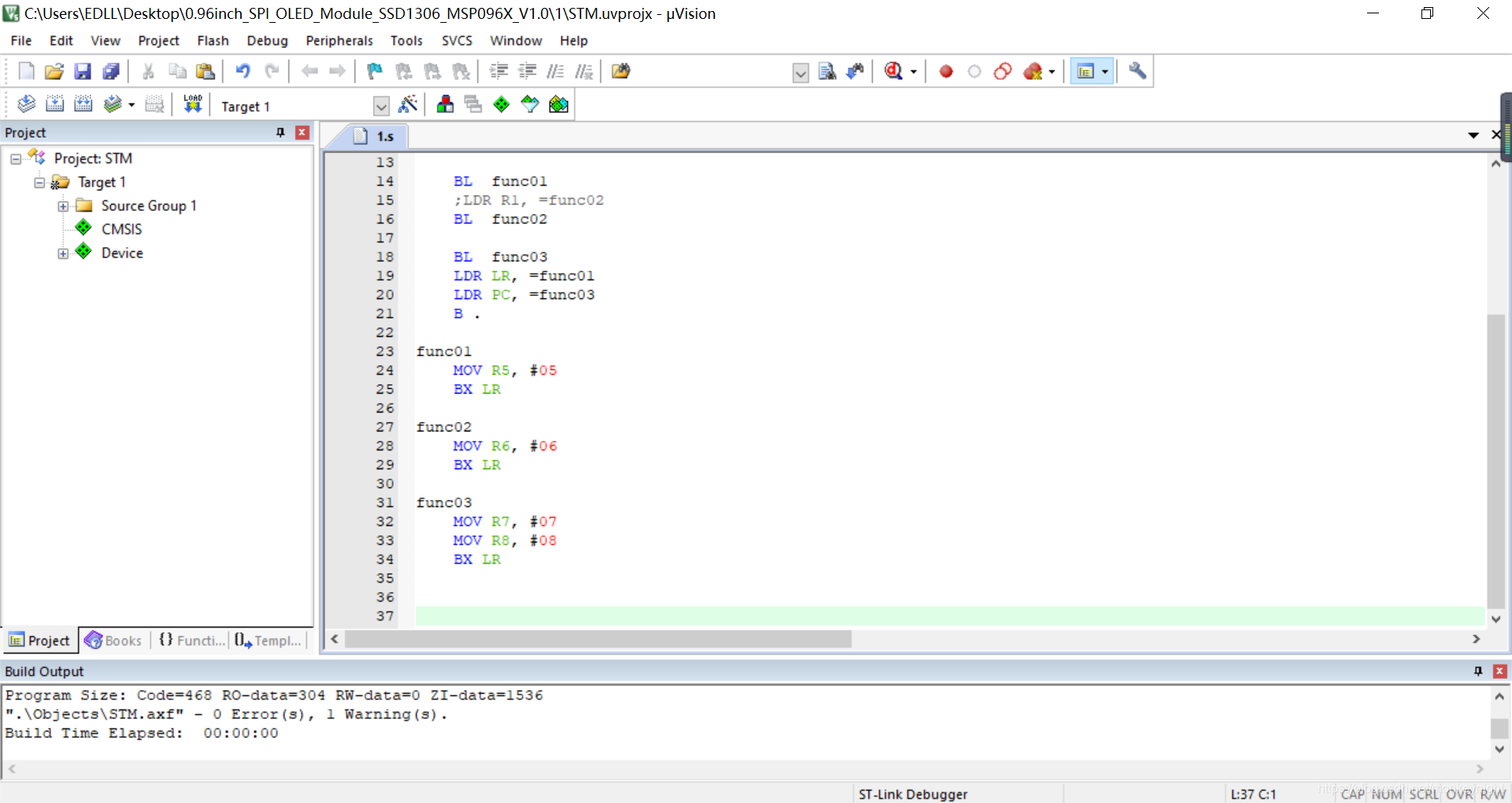The width and height of the screenshot is (1512, 803).
Task: Open Configuration wrench icon
Action: (1137, 72)
